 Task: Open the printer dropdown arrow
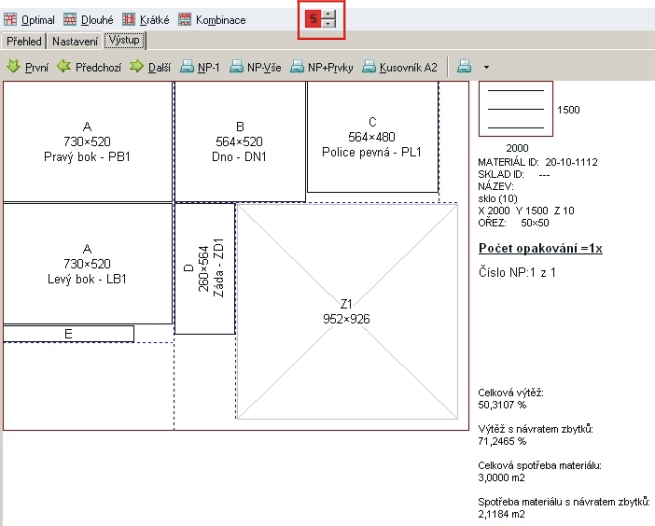click(486, 67)
